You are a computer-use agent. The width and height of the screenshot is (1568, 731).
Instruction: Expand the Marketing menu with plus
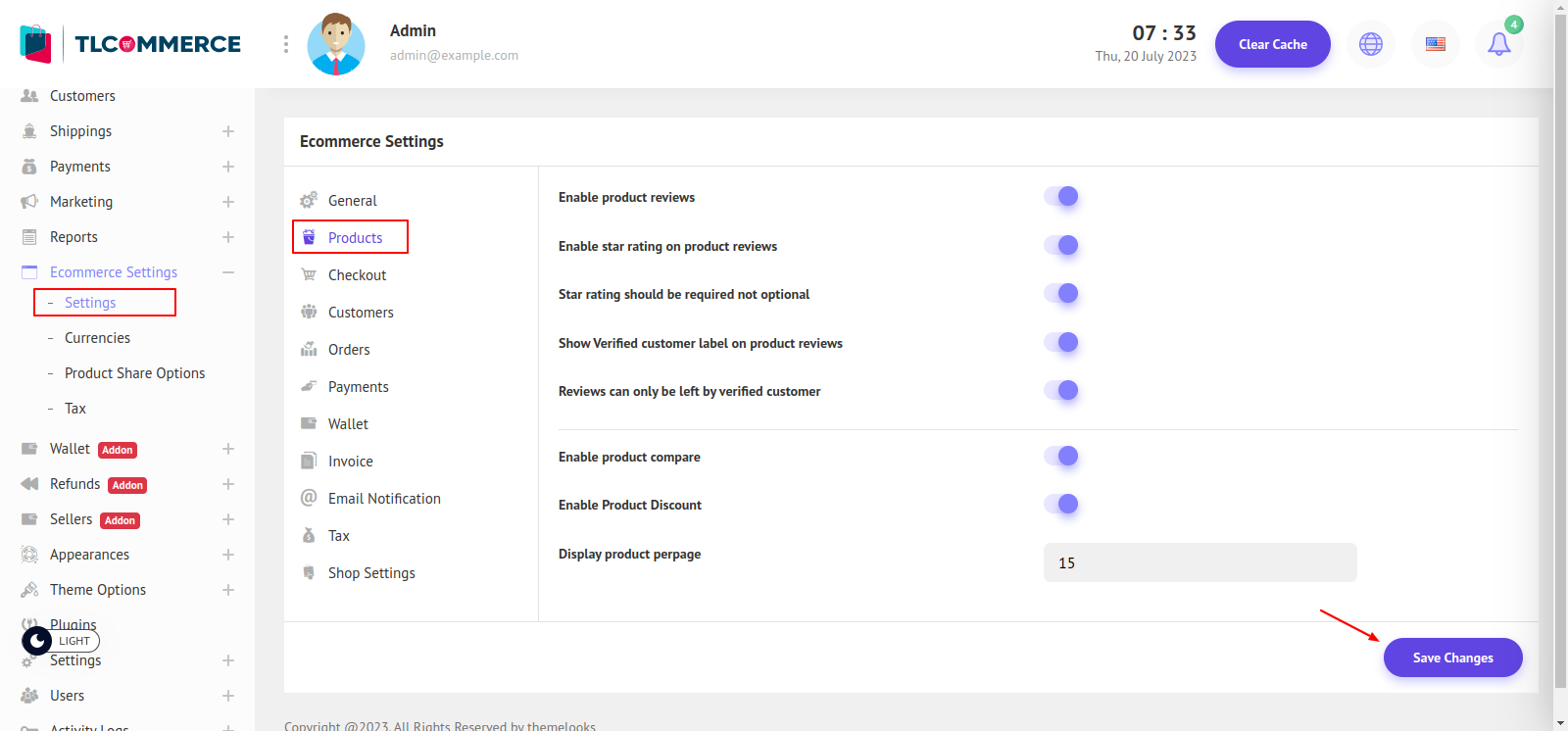227,202
